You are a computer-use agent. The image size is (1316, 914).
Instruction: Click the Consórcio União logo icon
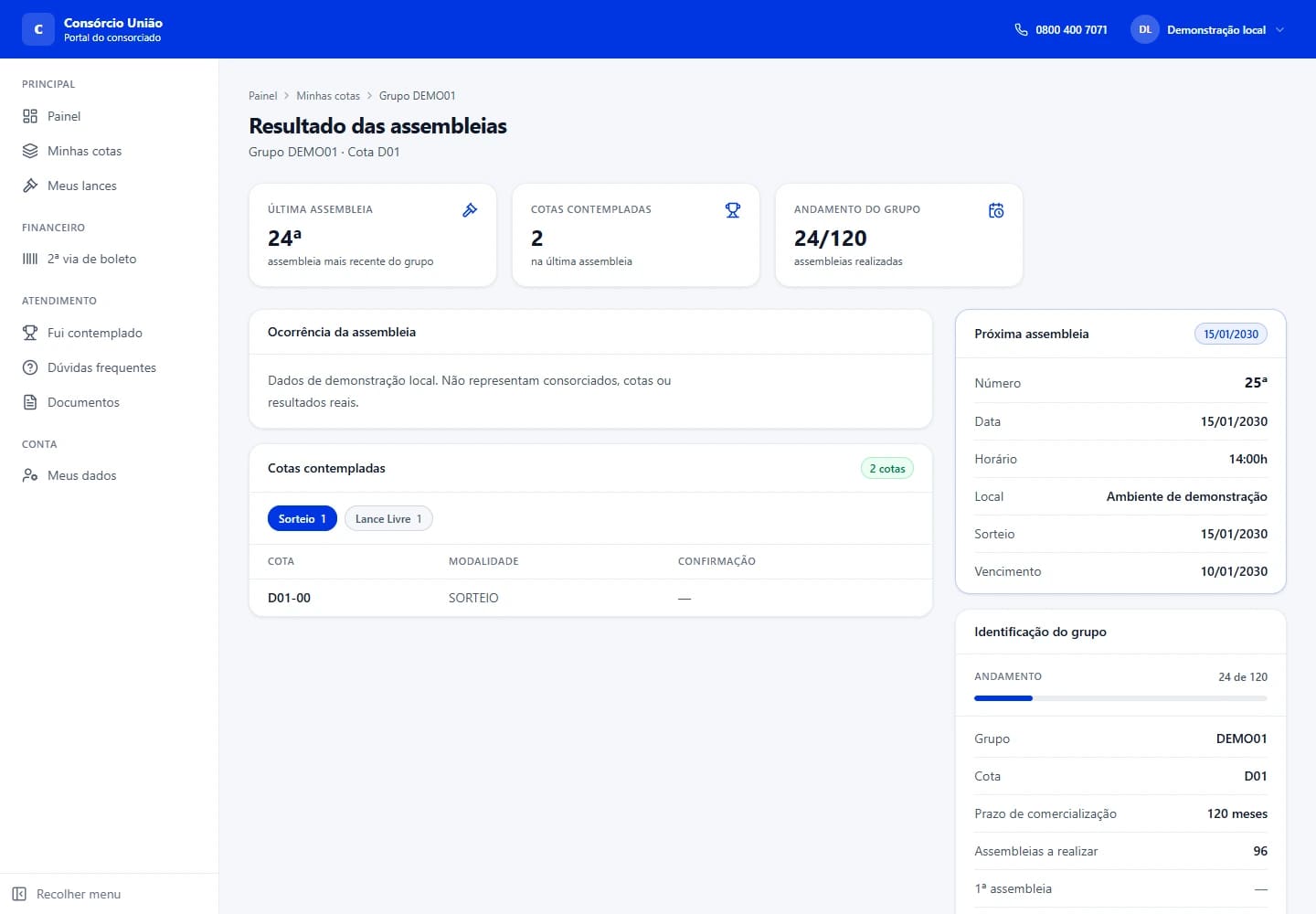pyautogui.click(x=38, y=29)
